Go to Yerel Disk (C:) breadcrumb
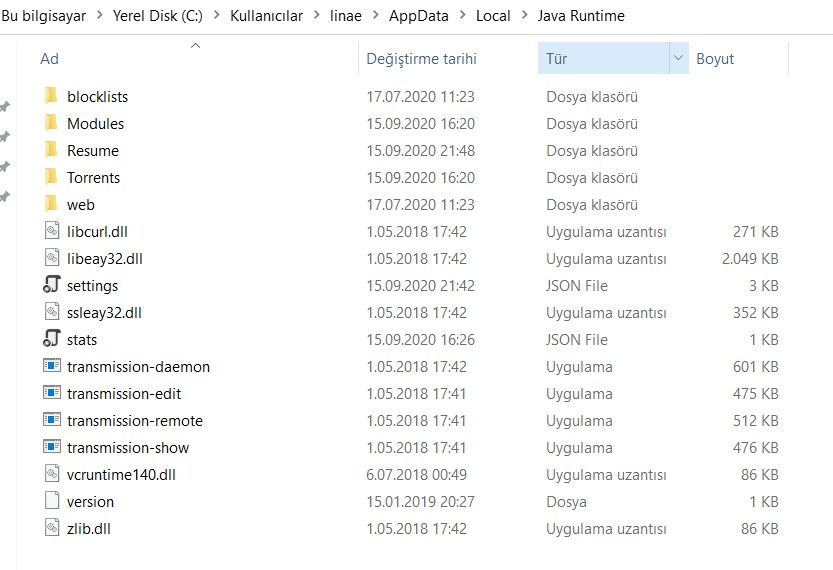Viewport: 833px width, 570px height. pos(158,16)
